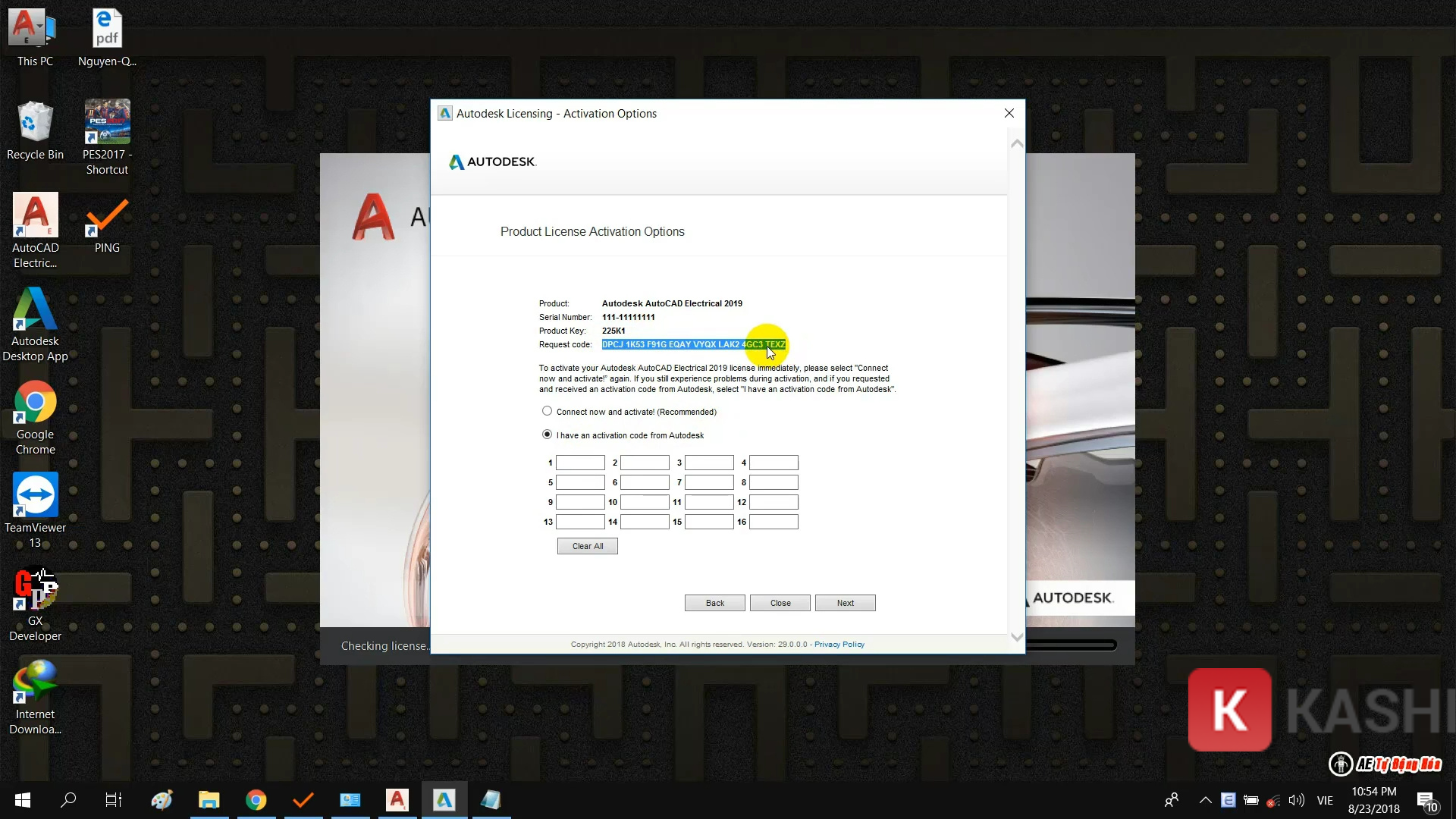Open This PC desktop icon
Screen dimensions: 1456x819
[35, 38]
